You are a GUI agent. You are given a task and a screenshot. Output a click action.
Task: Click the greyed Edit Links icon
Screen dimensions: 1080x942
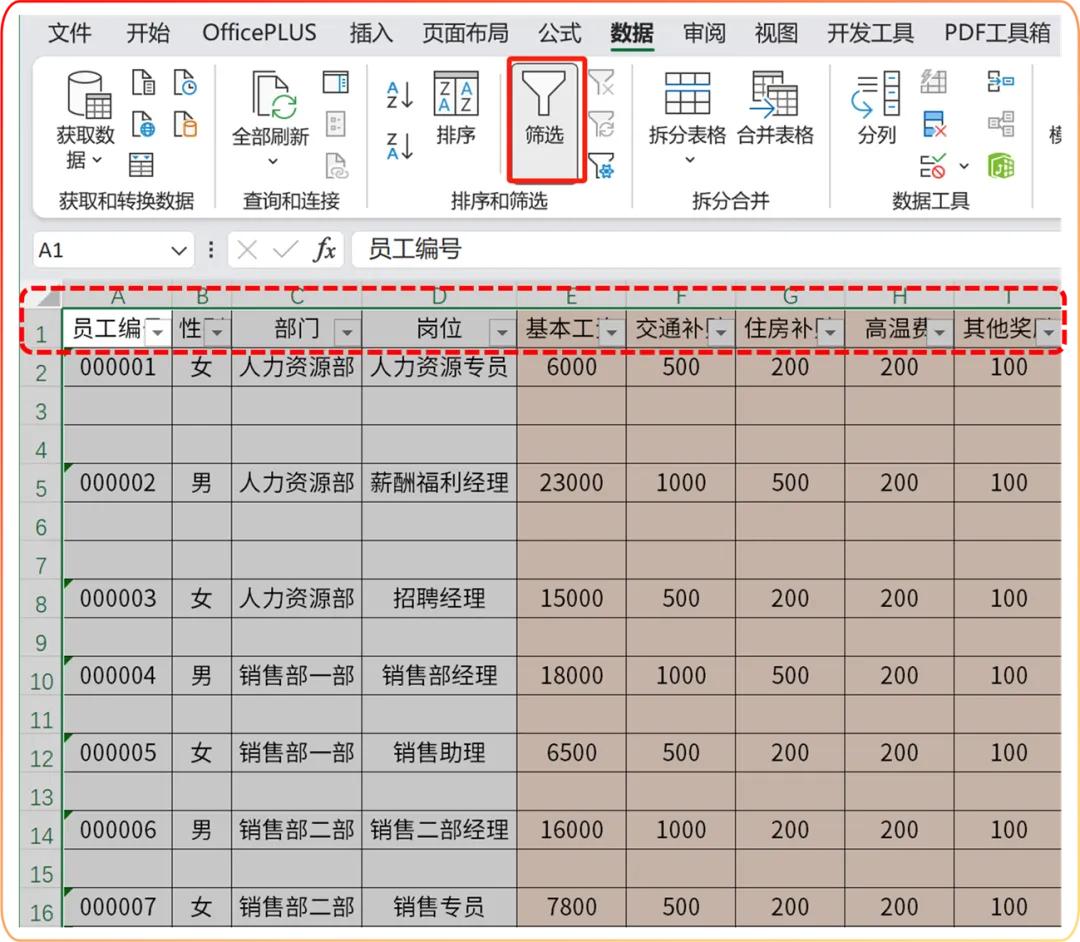(336, 166)
